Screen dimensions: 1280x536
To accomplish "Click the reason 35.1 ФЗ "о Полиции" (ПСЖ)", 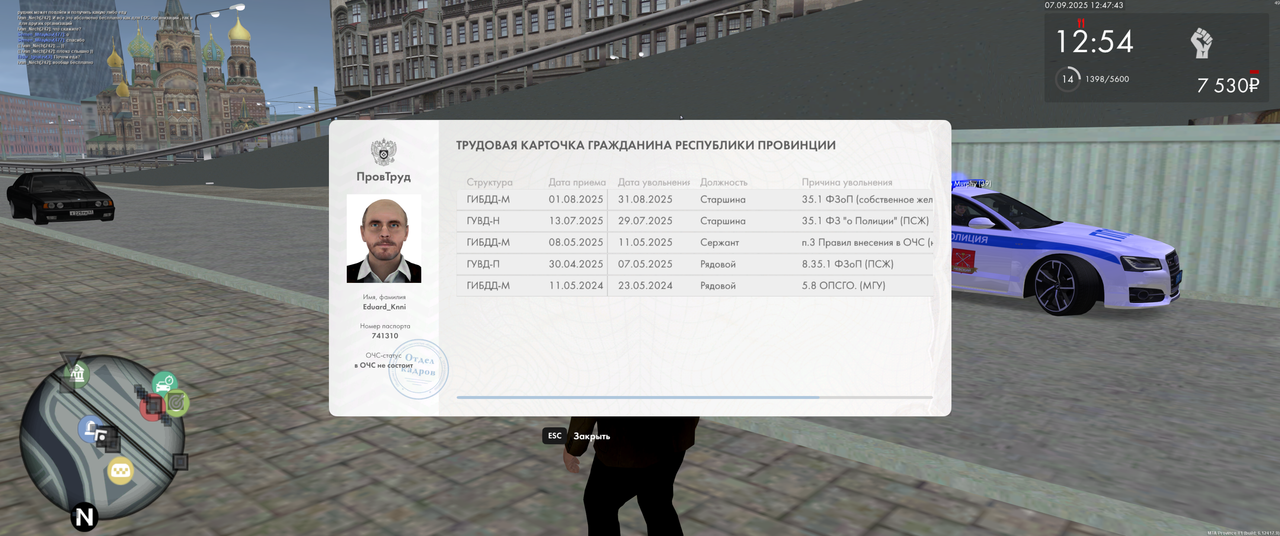I will tap(866, 221).
